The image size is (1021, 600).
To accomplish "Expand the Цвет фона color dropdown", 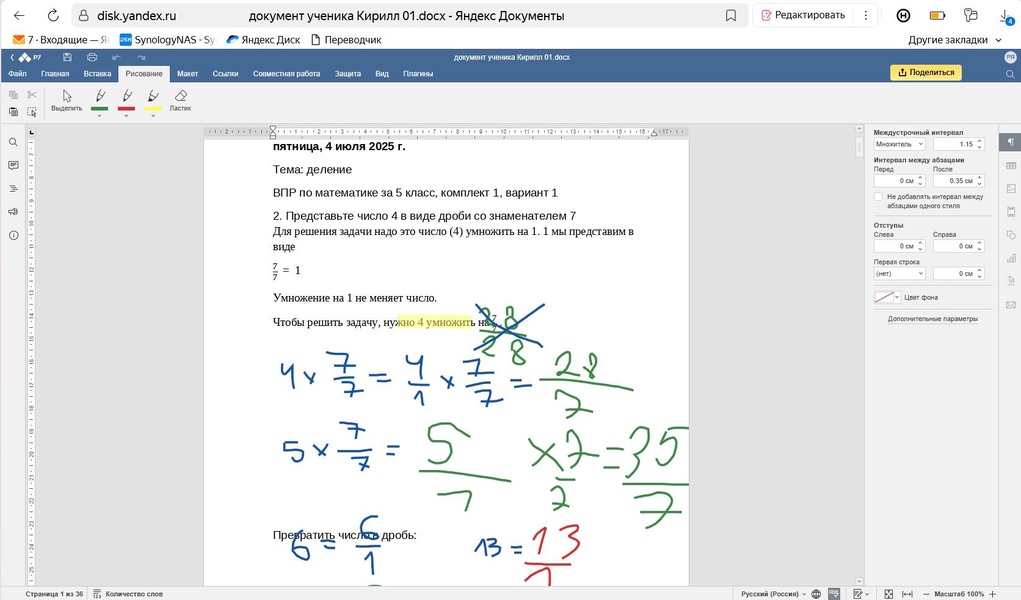I will coord(897,297).
